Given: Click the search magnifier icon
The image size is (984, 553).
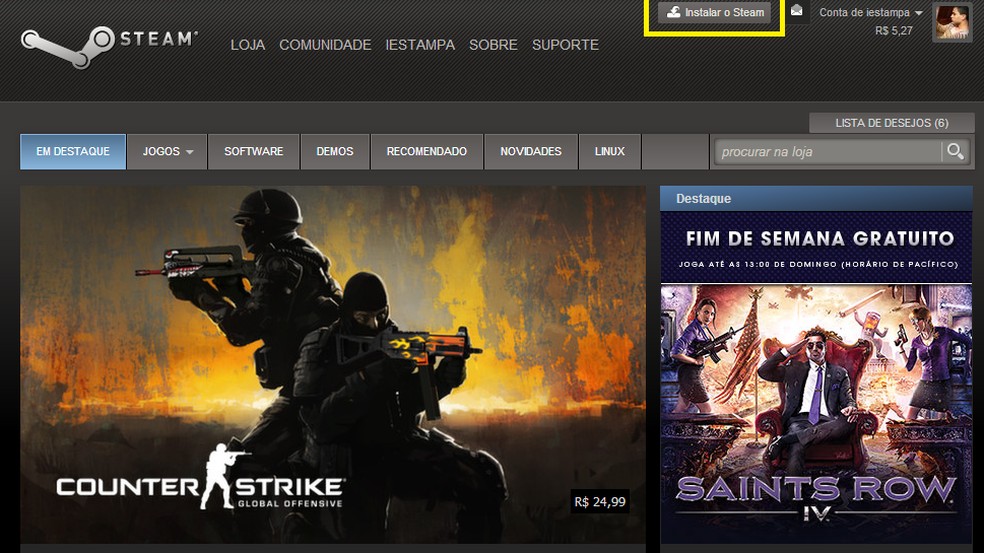Looking at the screenshot, I should 956,151.
